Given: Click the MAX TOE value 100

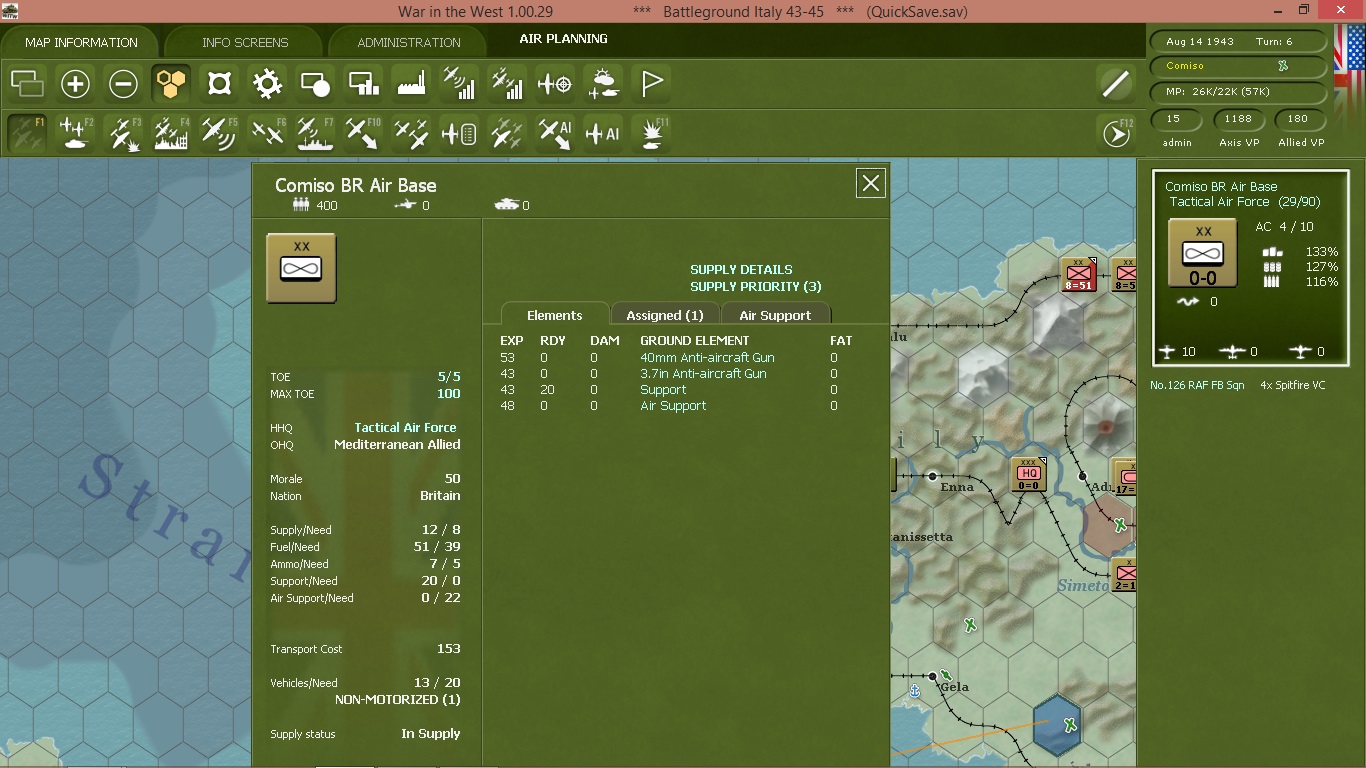Looking at the screenshot, I should coord(448,394).
